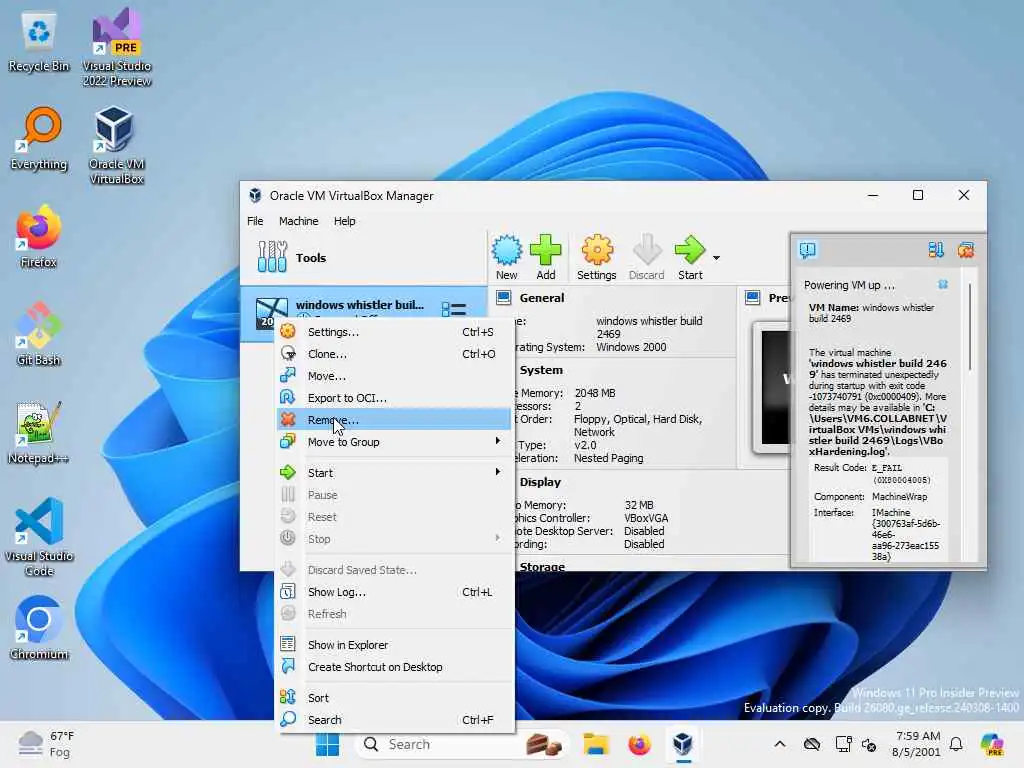Open Oracle VM VirtualBox desktop shortcut

(117, 145)
